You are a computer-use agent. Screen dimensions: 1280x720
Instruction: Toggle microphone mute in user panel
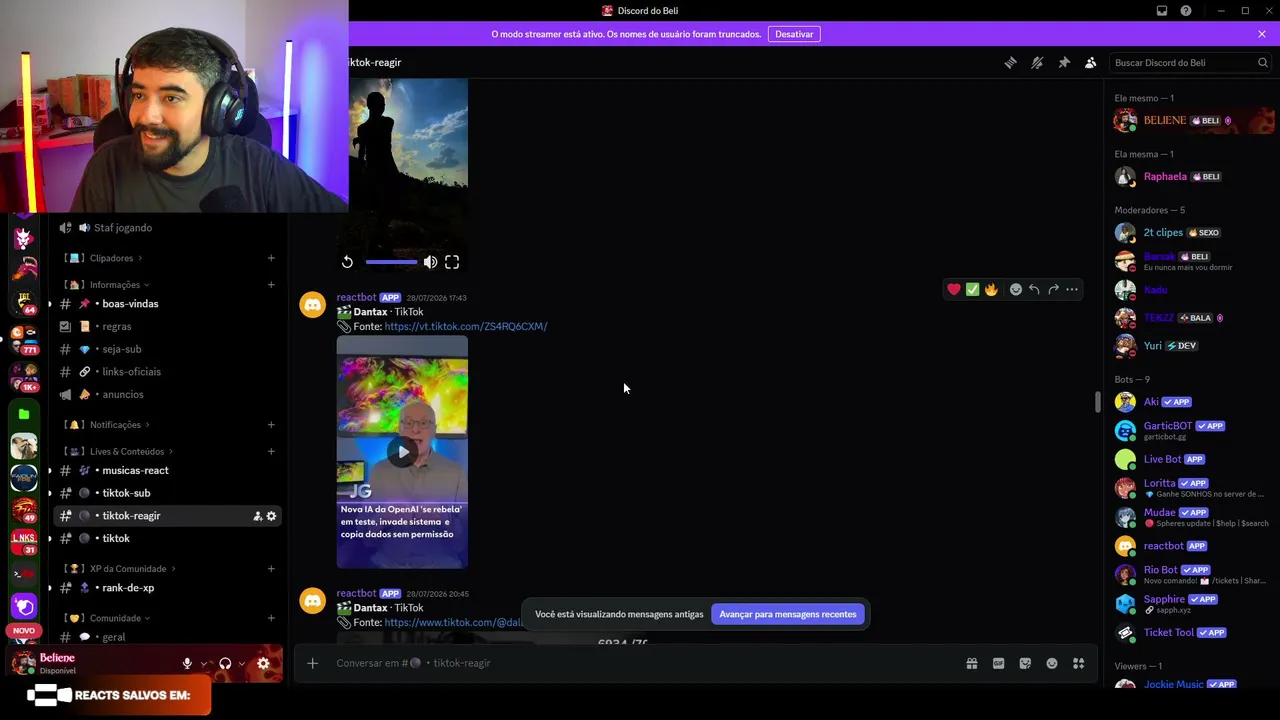click(x=187, y=663)
